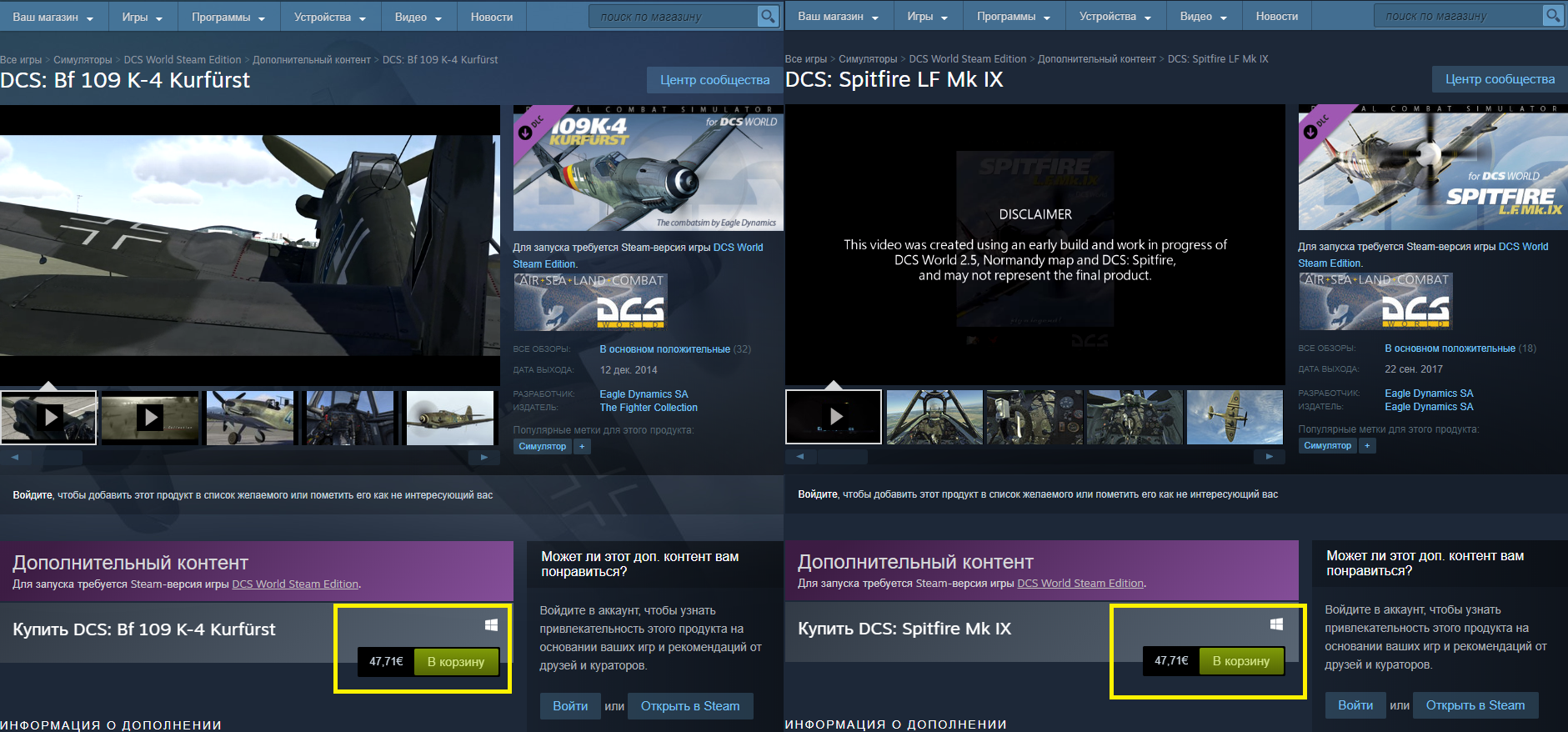Screen dimensions: 1568x732
Task: Open DCS World Steam Edition link in Spitfire DLC banner
Action: pyautogui.click(x=1080, y=584)
